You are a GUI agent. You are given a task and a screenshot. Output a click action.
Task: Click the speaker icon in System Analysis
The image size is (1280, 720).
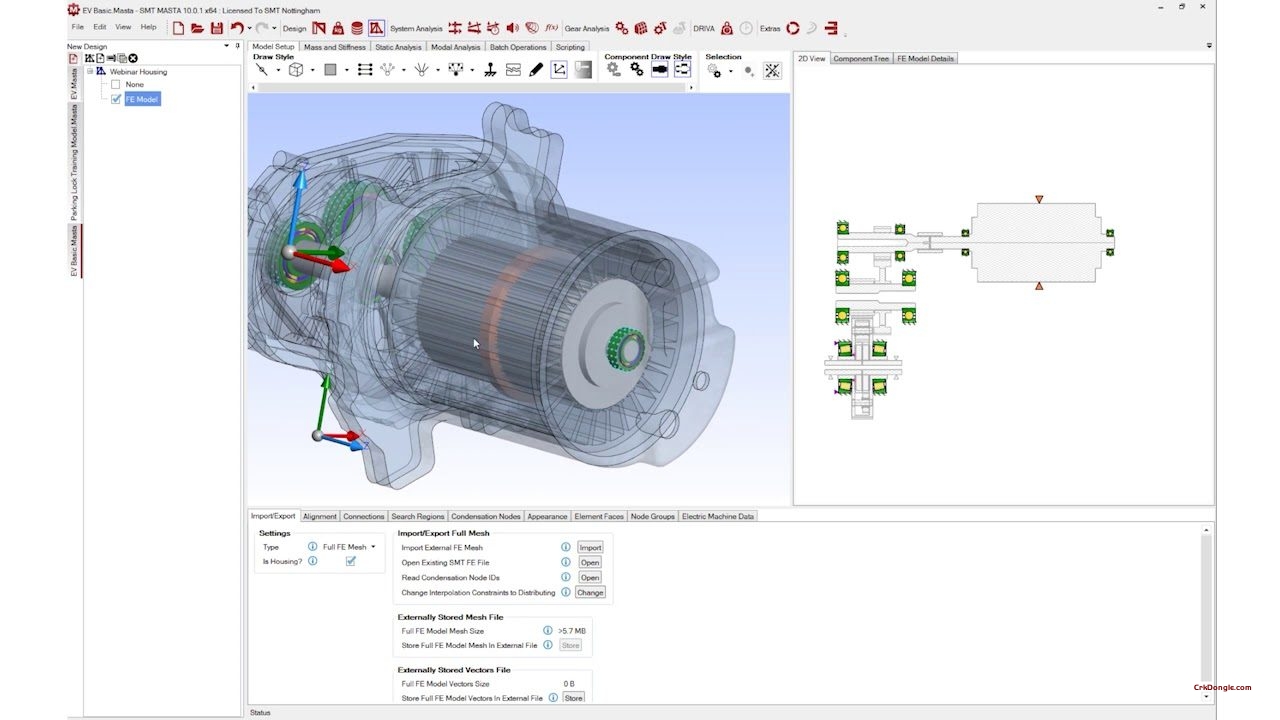512,28
